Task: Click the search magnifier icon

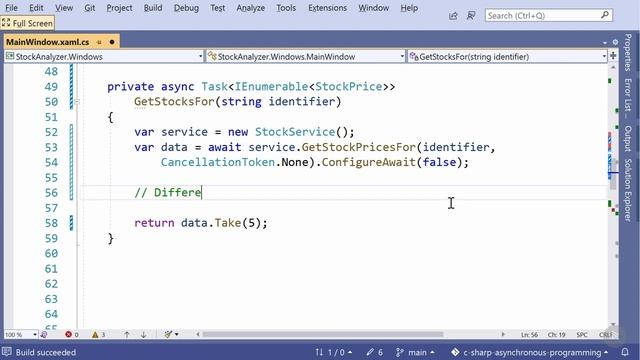Action: click(605, 15)
